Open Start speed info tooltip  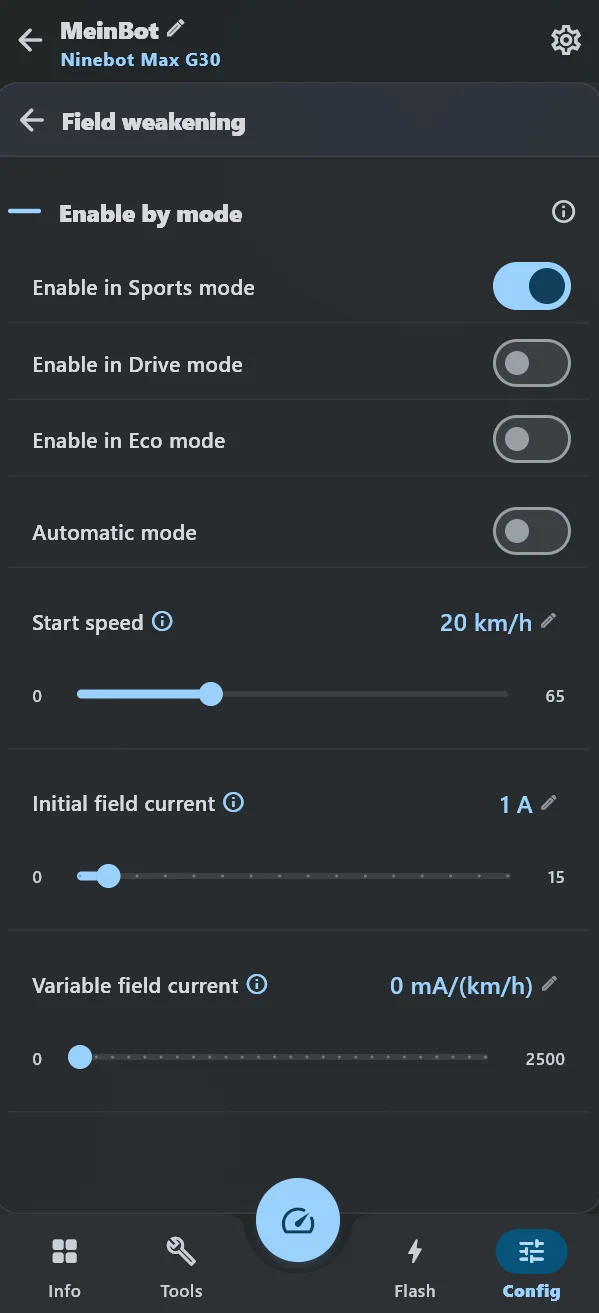coord(162,621)
